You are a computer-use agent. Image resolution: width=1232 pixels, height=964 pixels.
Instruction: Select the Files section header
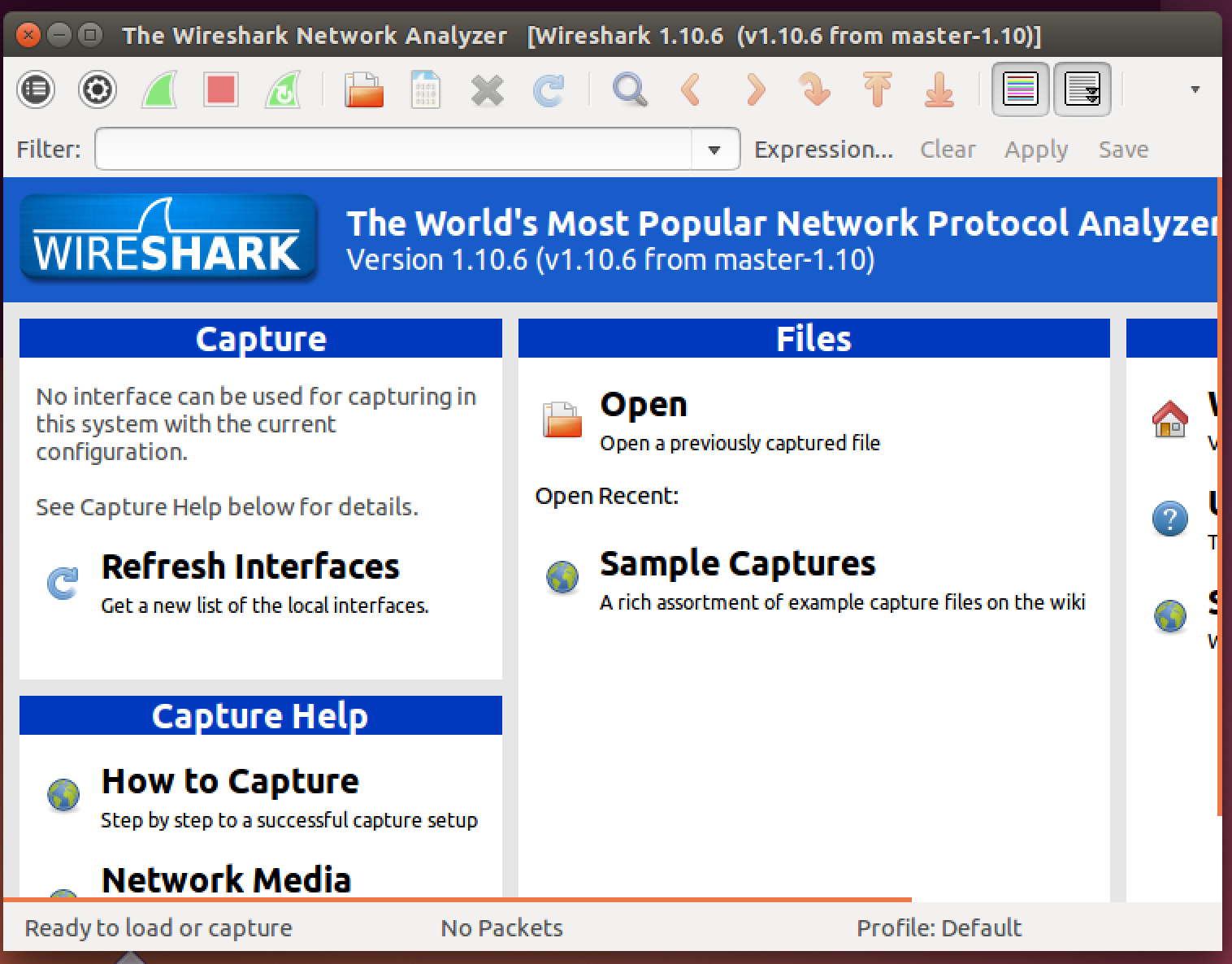(x=813, y=338)
